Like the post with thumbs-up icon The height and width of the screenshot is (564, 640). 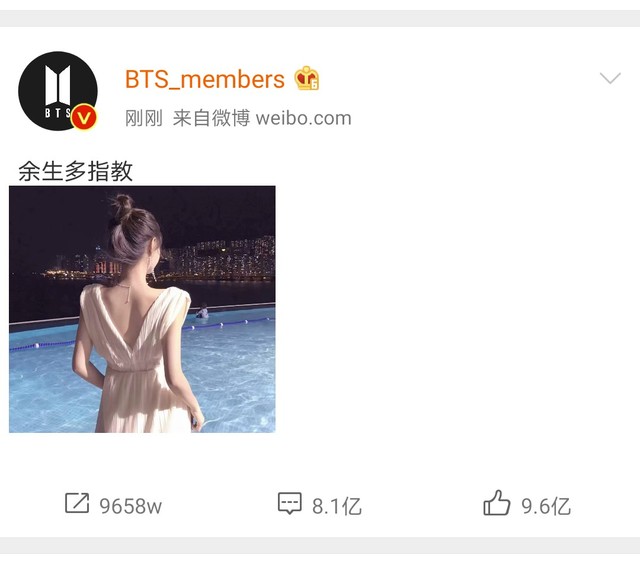497,503
